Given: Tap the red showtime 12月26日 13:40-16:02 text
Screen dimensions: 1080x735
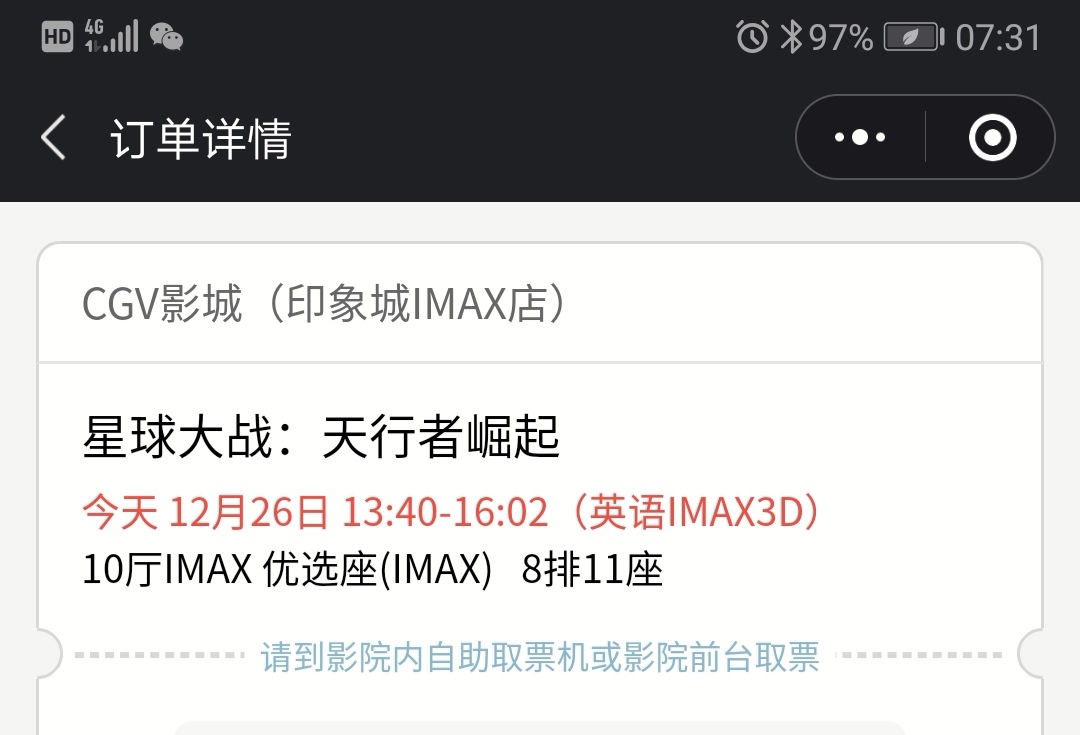Looking at the screenshot, I should [x=358, y=513].
